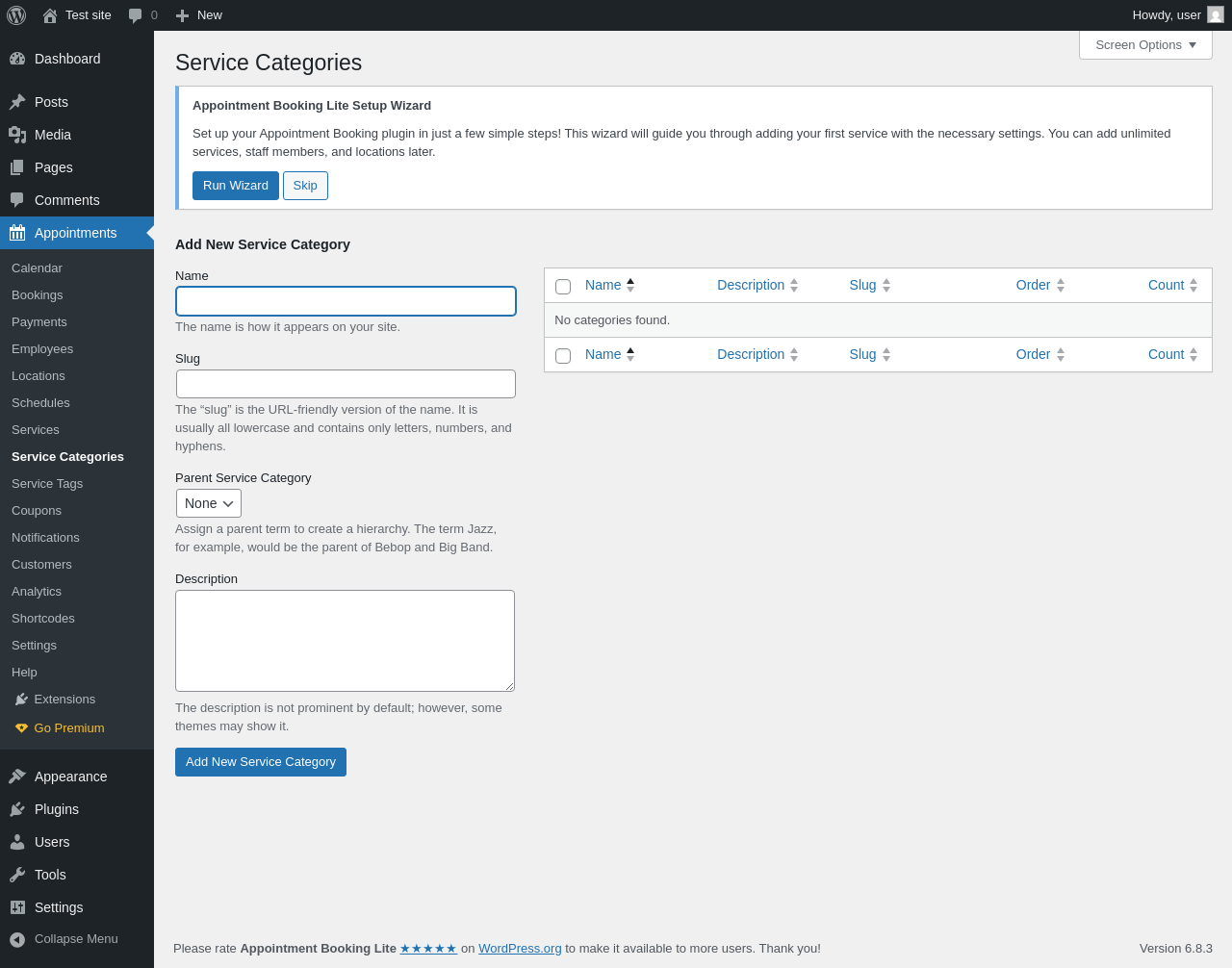Open the Parent Service Category dropdown
The height and width of the screenshot is (968, 1232).
tap(209, 503)
